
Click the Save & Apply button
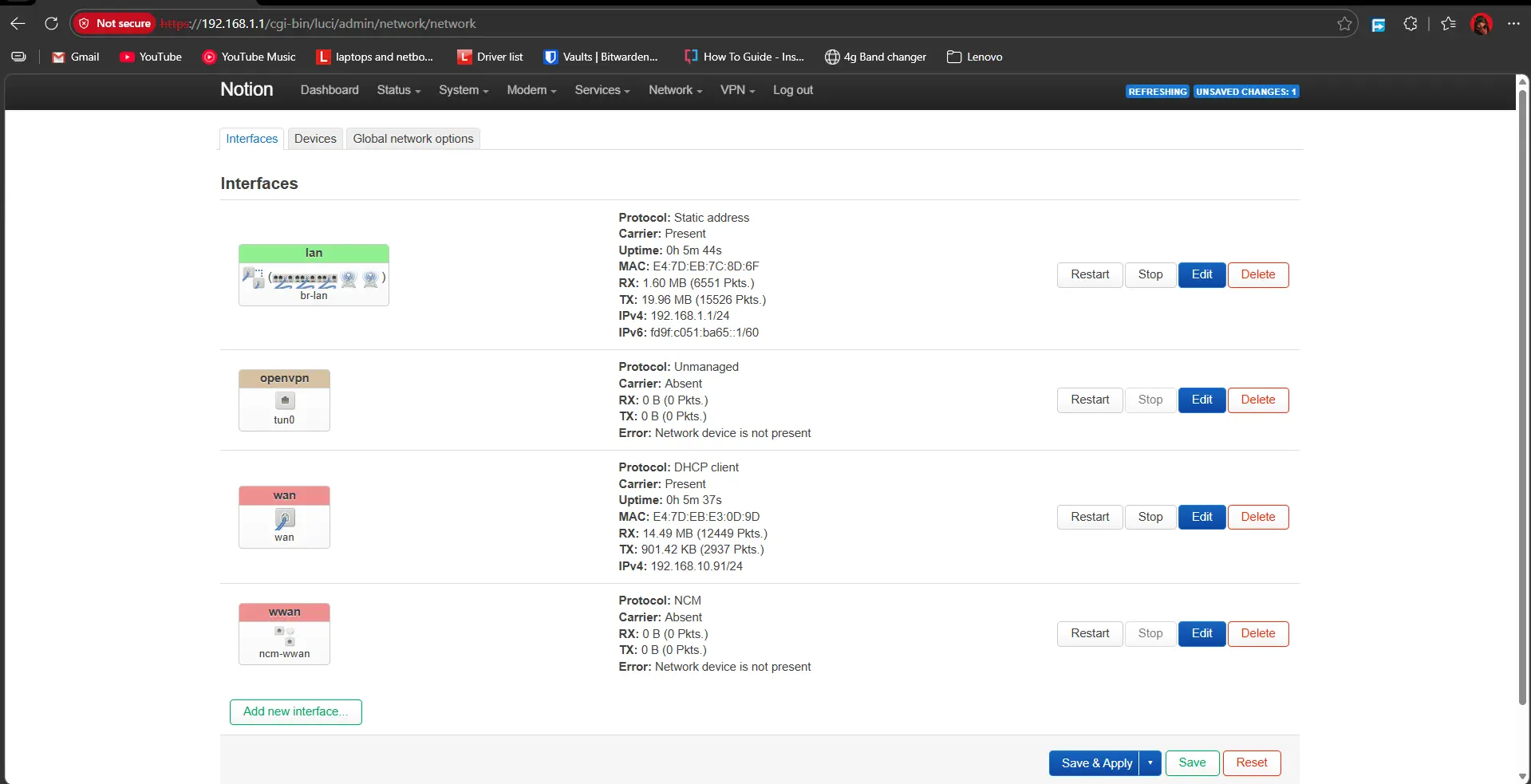tap(1095, 763)
